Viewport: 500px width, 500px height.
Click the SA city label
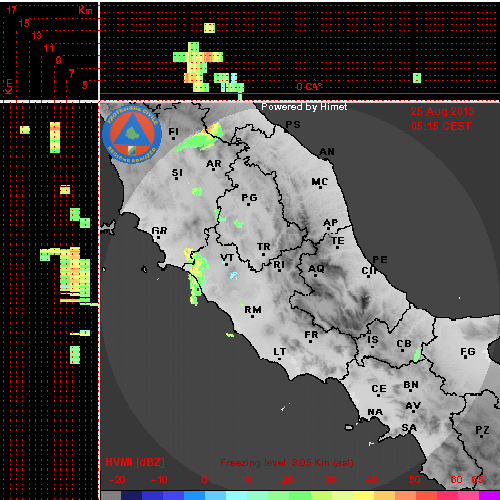click(x=409, y=428)
